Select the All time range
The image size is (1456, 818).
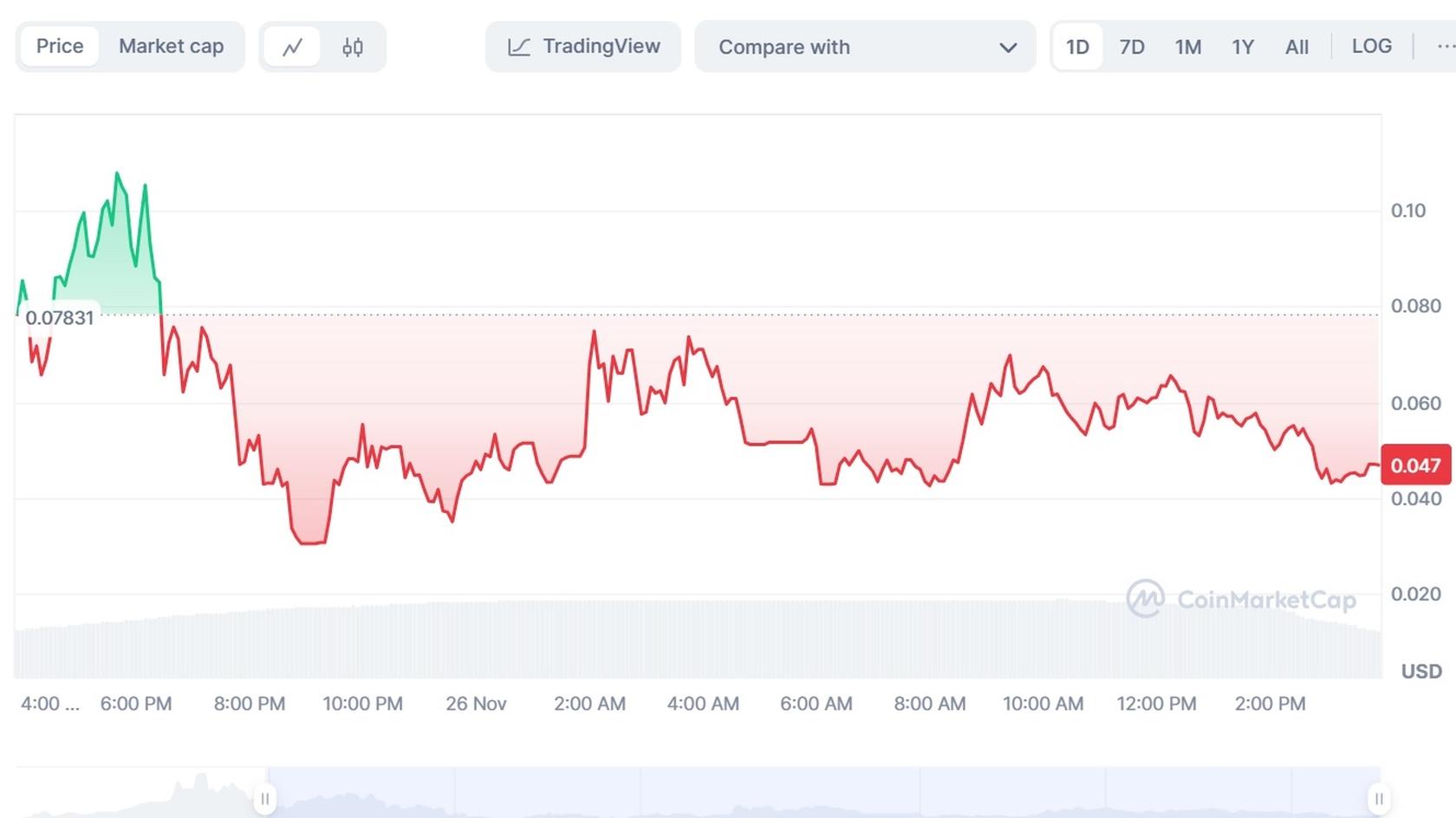tap(1297, 47)
